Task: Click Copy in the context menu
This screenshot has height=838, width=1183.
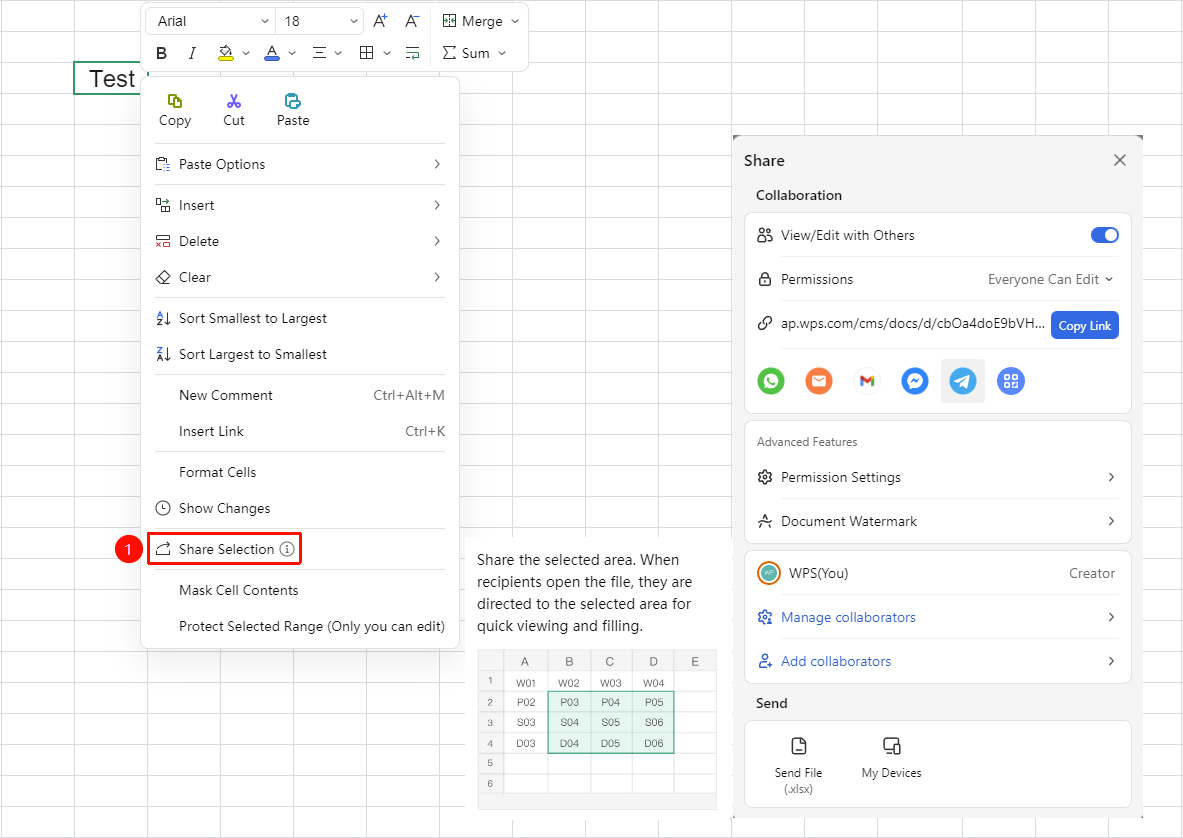Action: (175, 110)
